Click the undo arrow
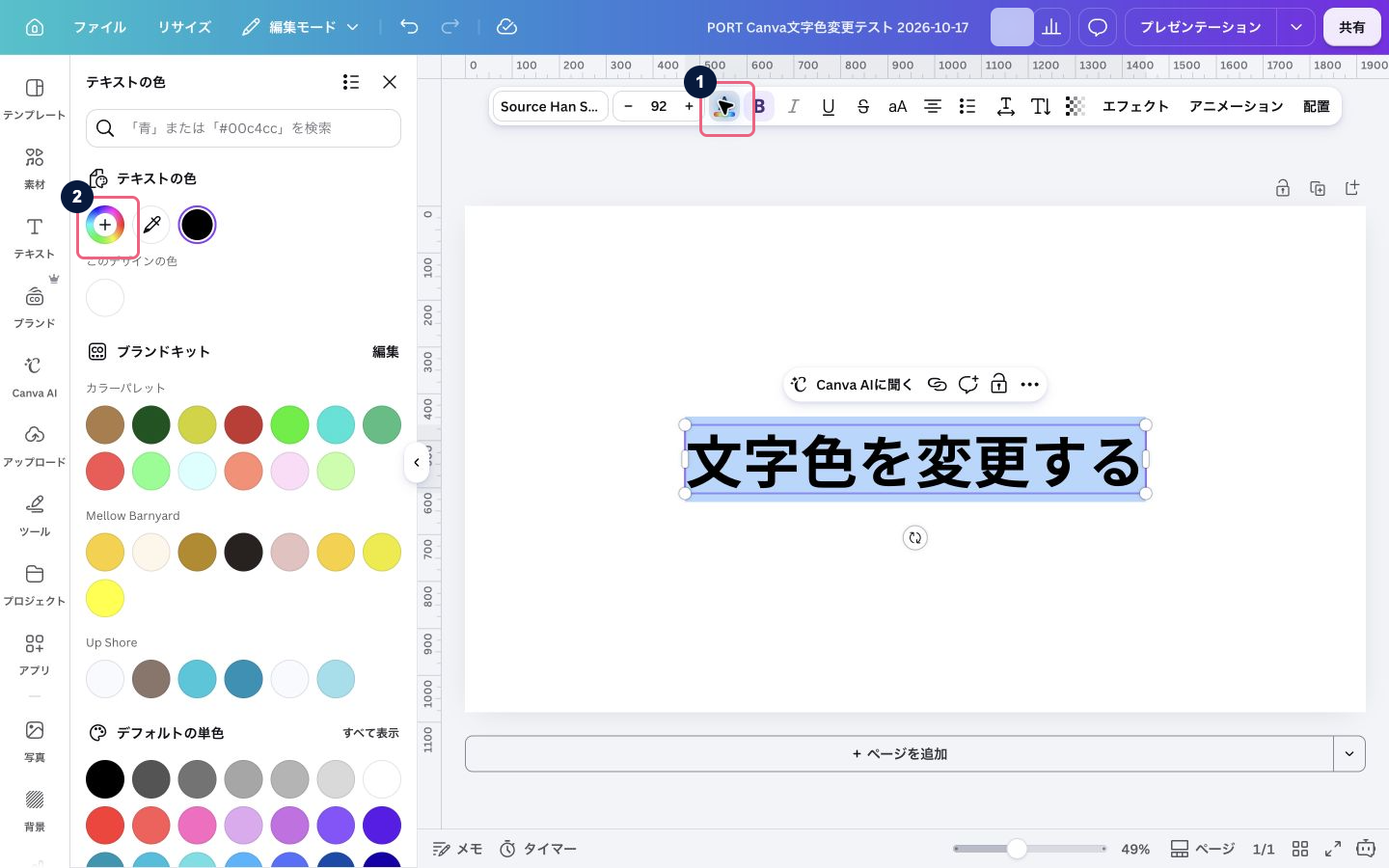Screen dimensions: 1389x868 pyautogui.click(x=409, y=27)
